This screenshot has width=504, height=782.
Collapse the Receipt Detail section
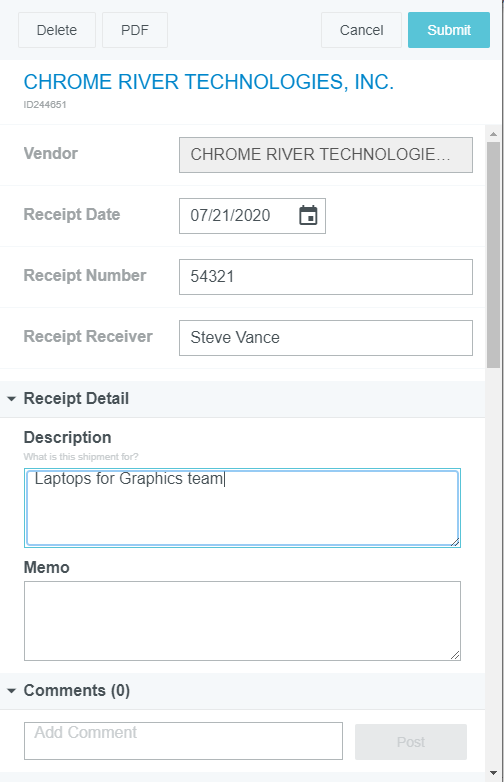[11, 399]
